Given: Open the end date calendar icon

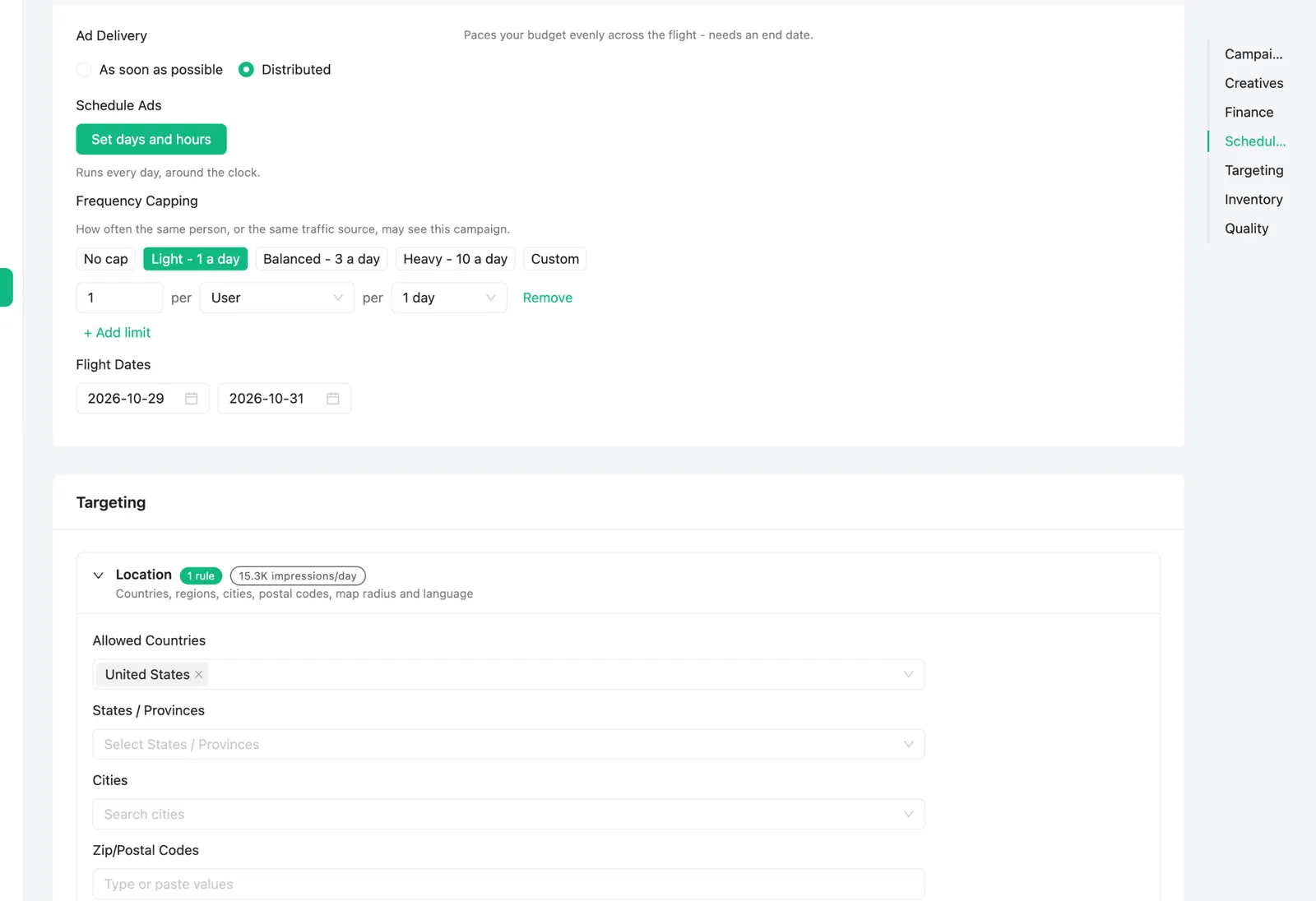Looking at the screenshot, I should click(333, 399).
